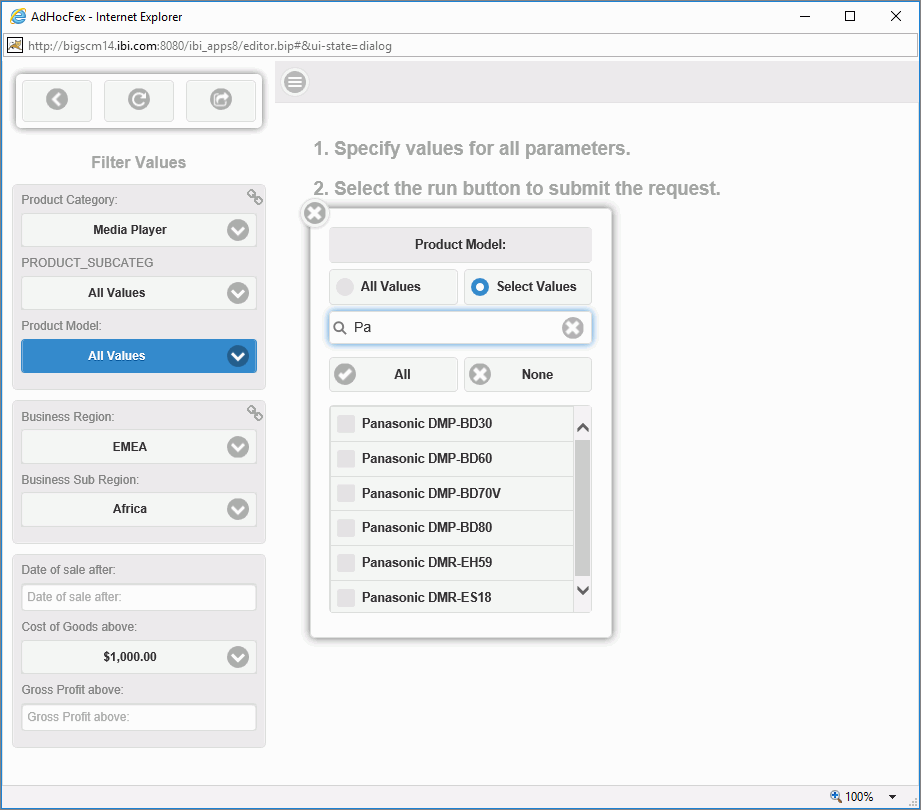This screenshot has height=810, width=921.
Task: Click the back arrow icon in the toolbar
Action: click(x=56, y=100)
